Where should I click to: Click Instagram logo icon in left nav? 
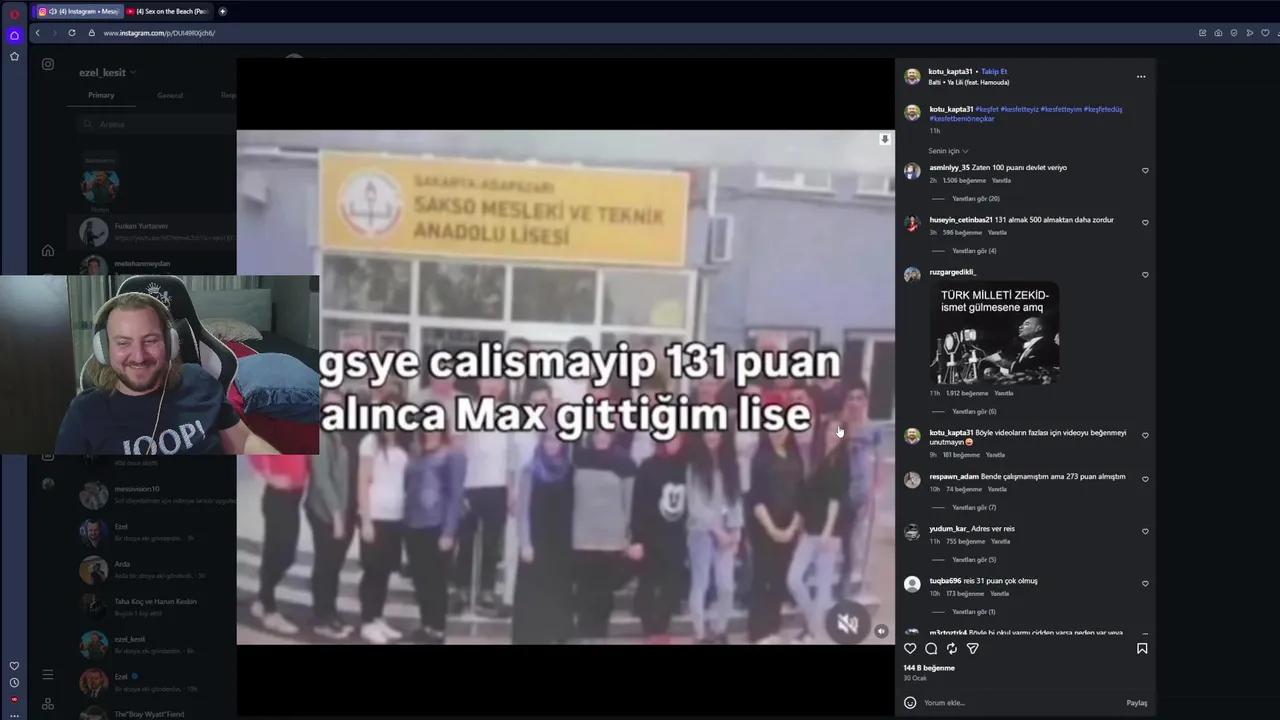[48, 64]
